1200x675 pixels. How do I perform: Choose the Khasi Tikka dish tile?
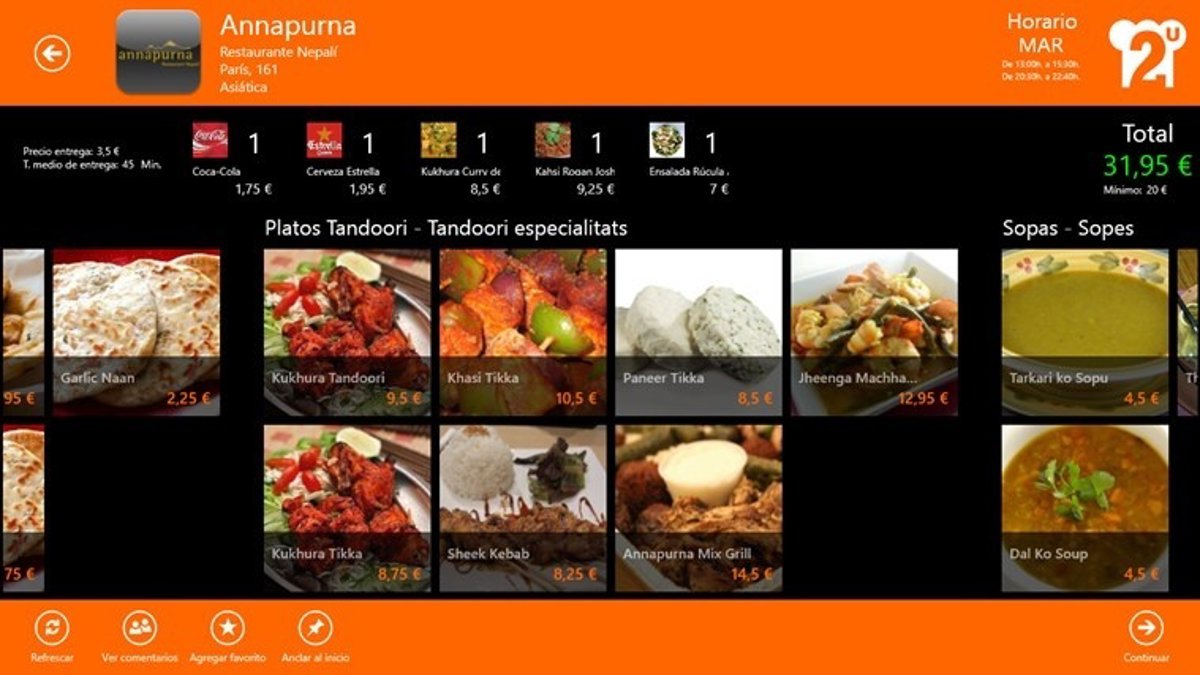click(523, 333)
